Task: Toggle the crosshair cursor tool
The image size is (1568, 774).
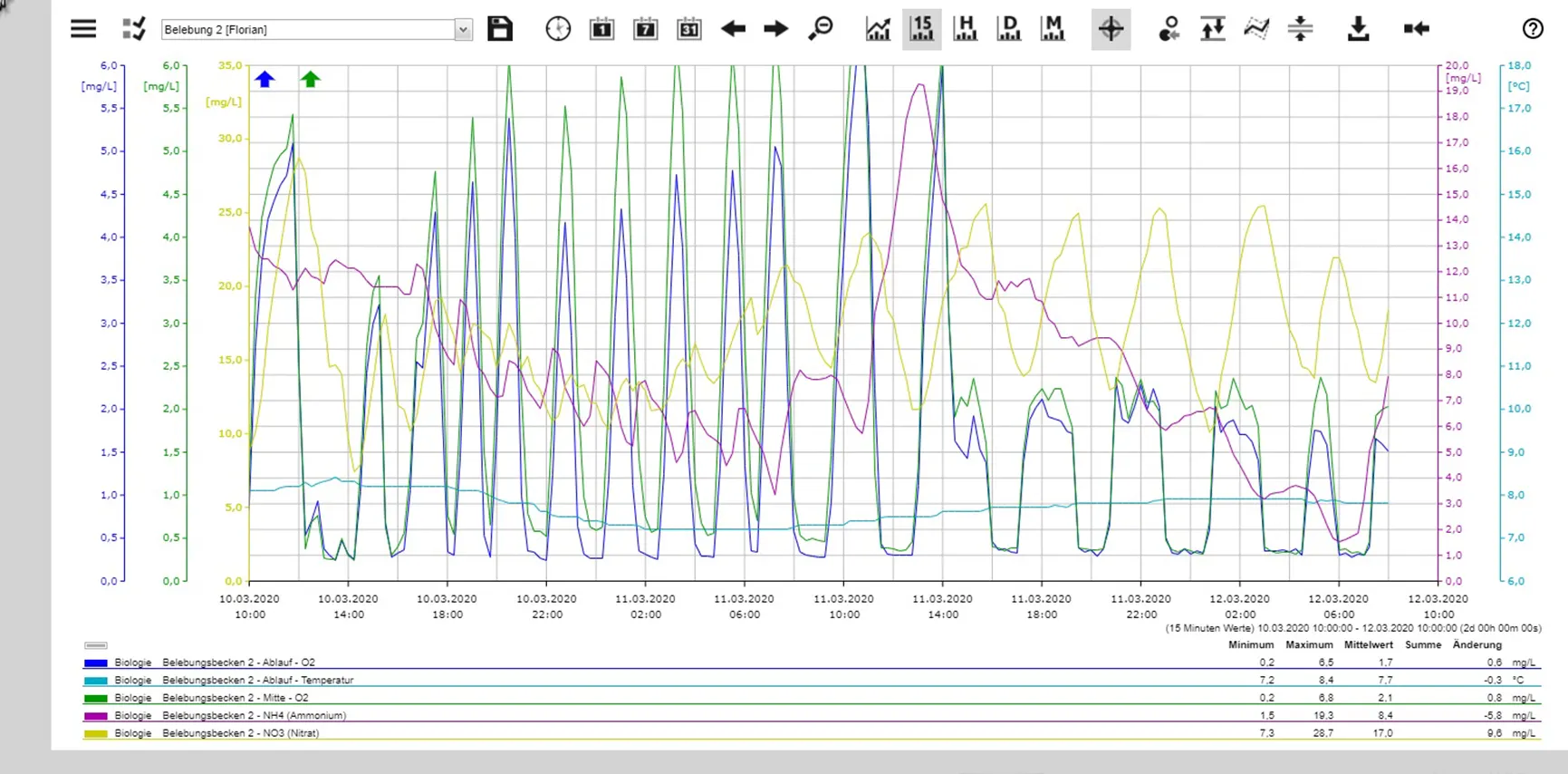Action: click(1111, 29)
